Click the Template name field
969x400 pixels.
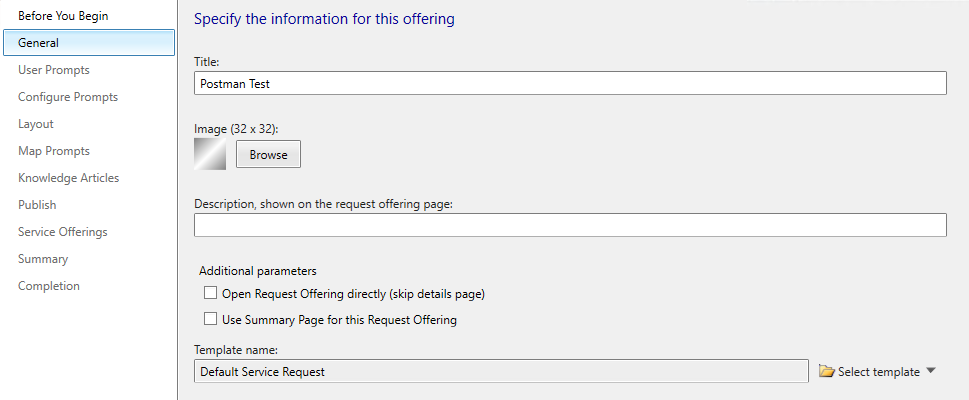pyautogui.click(x=500, y=372)
